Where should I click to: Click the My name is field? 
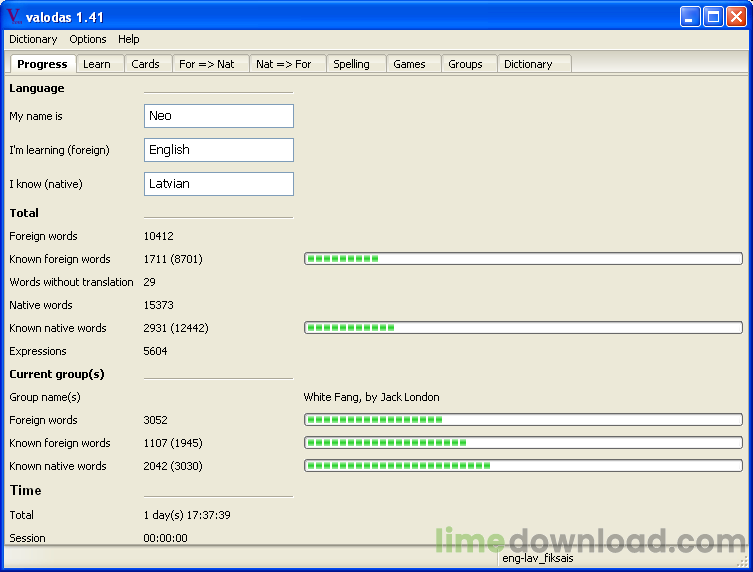coord(219,116)
